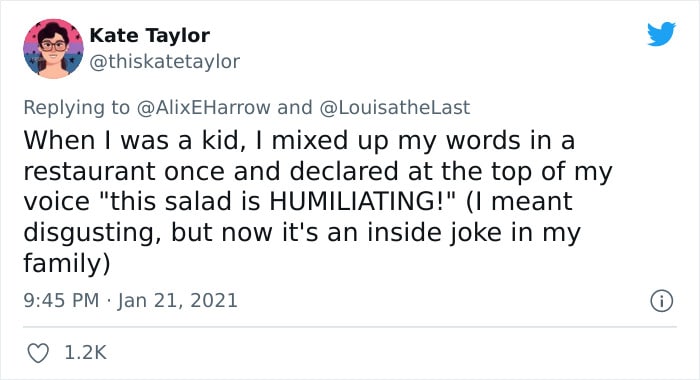Click the "Replying to" label
This screenshot has width=700, height=380.
point(76,108)
